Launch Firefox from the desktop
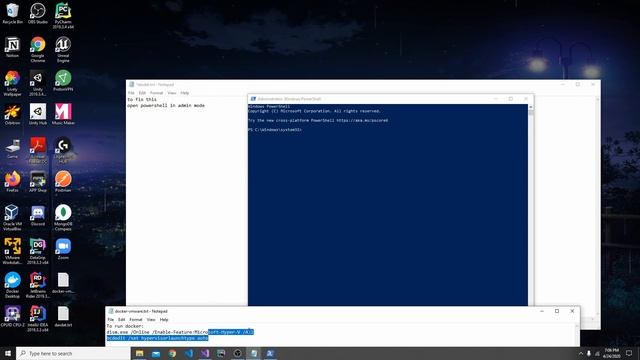The width and height of the screenshot is (640, 360). click(x=12, y=182)
